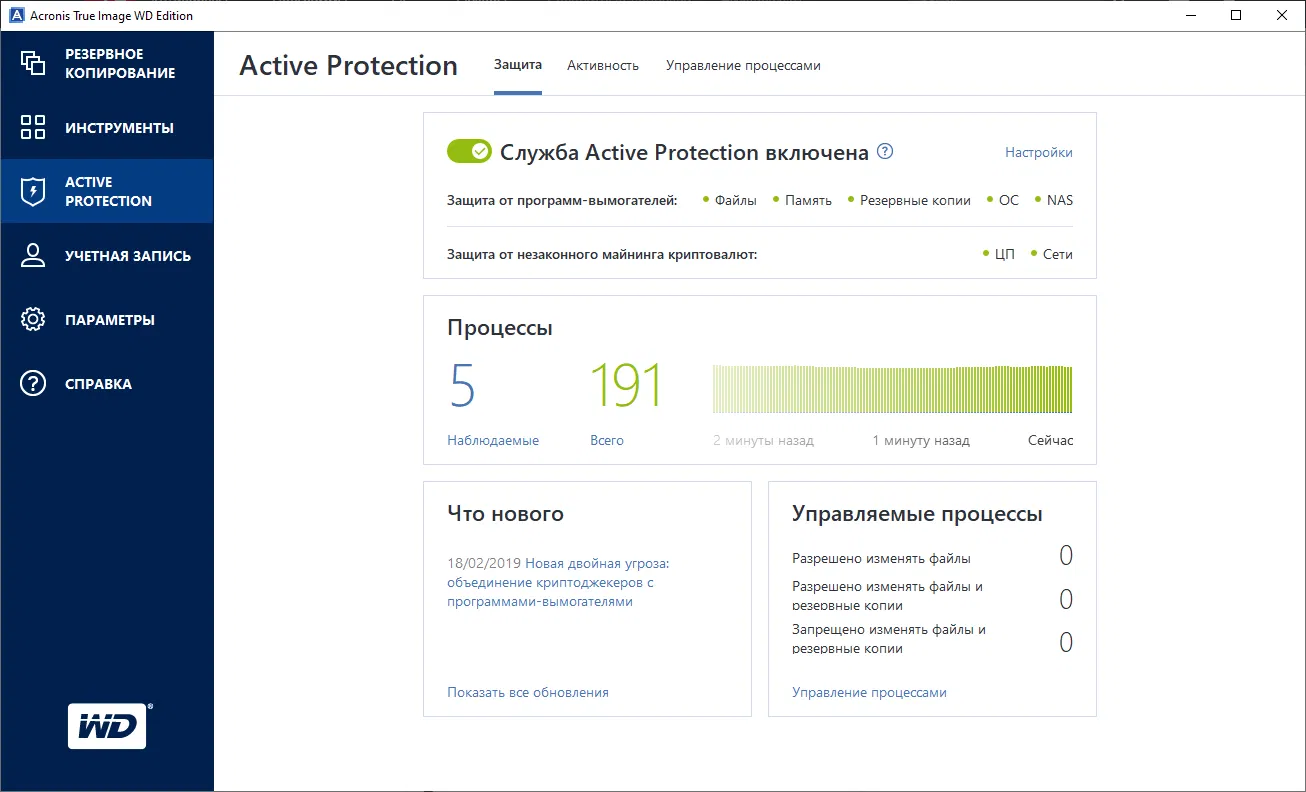Click the Parameters gear icon
Image resolution: width=1306 pixels, height=792 pixels.
pyautogui.click(x=33, y=320)
